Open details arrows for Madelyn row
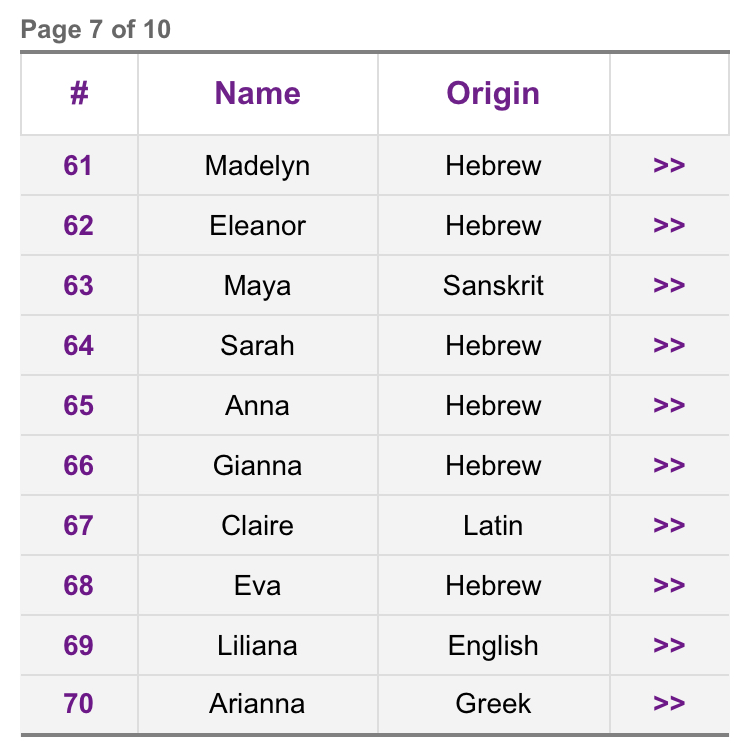 (x=669, y=166)
